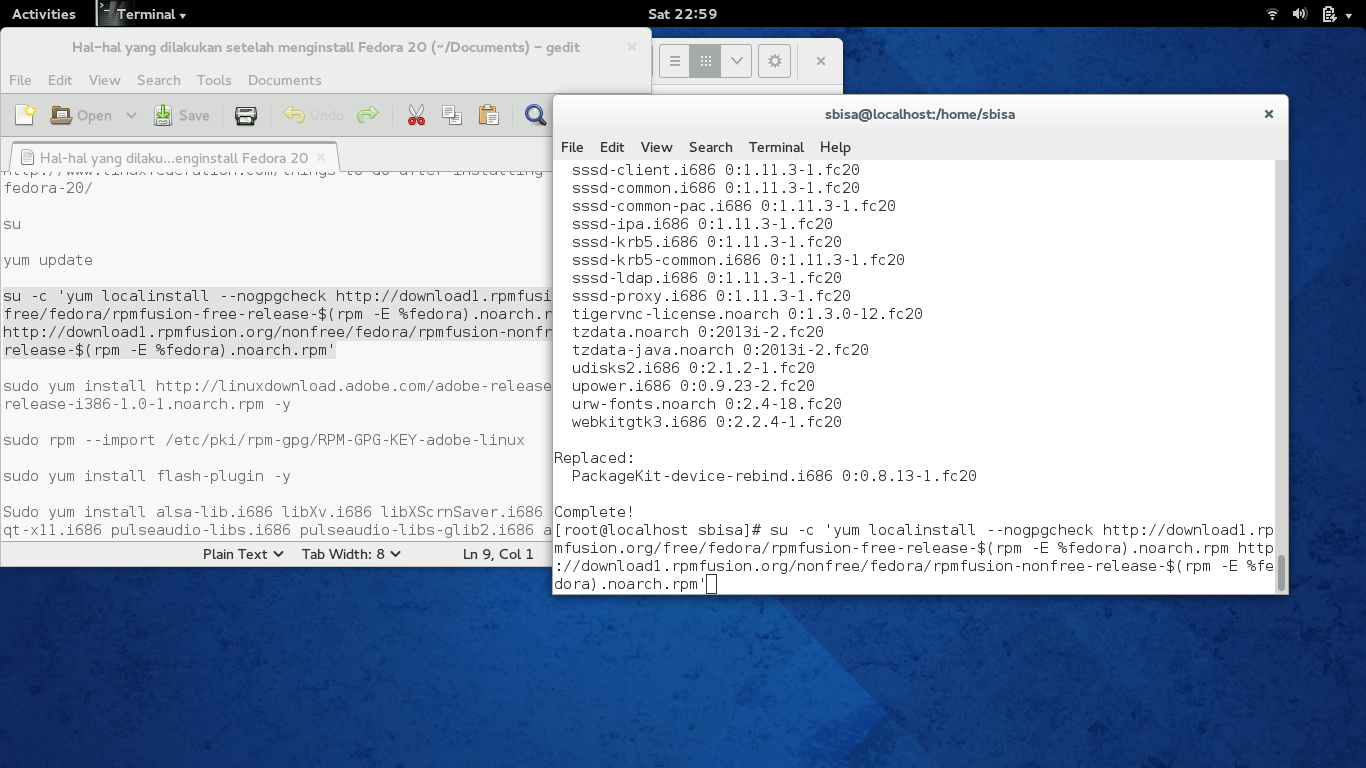The image size is (1366, 768).
Task: Click the 'sssd-ldap.i686' line in terminal
Action: [707, 278]
